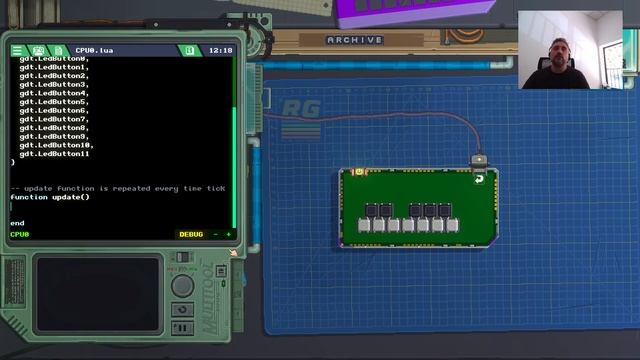The height and width of the screenshot is (360, 640).
Task: Click the 'end' keyword line
Action: (17, 223)
